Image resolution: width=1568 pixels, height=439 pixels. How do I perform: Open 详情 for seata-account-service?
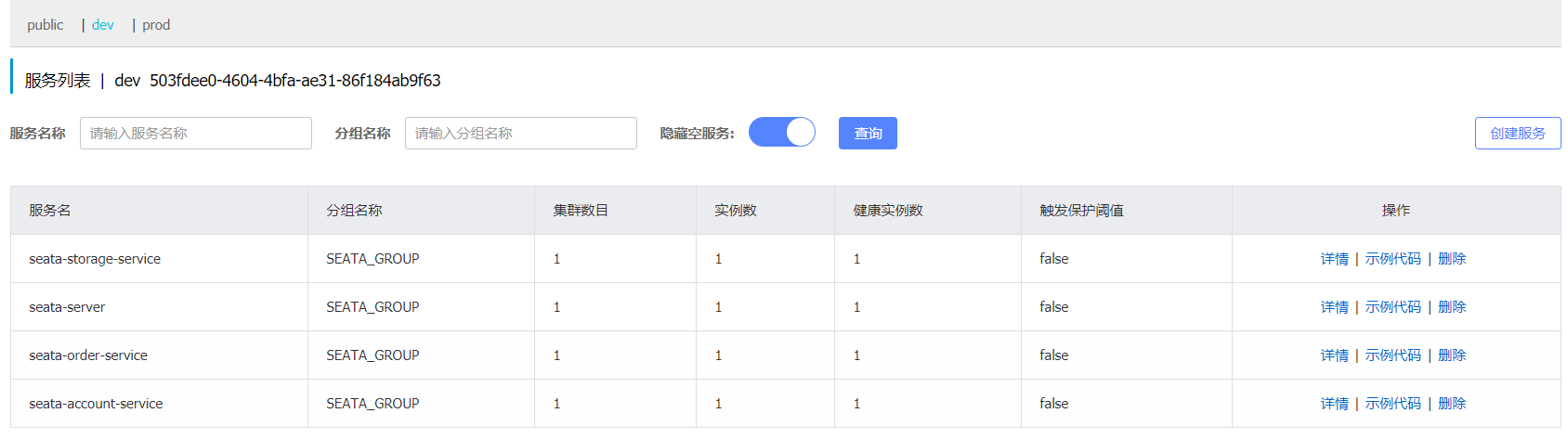point(1335,404)
